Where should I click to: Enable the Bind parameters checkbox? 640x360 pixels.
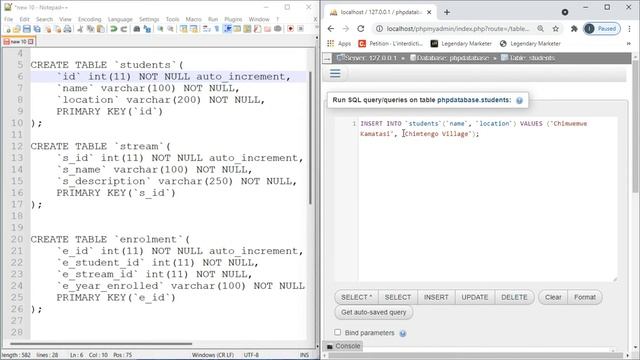338,332
